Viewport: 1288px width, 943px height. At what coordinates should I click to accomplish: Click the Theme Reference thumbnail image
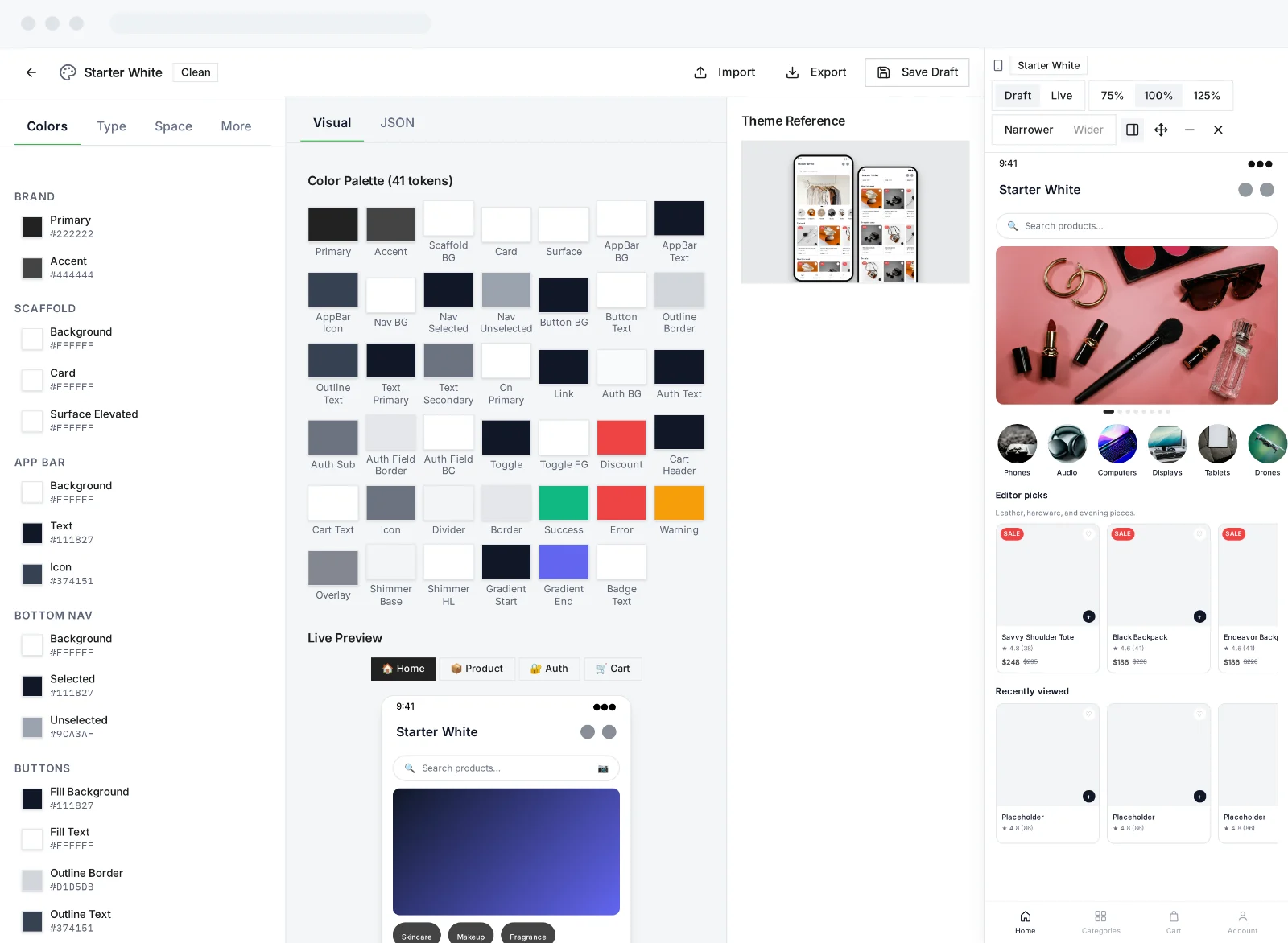[x=856, y=212]
